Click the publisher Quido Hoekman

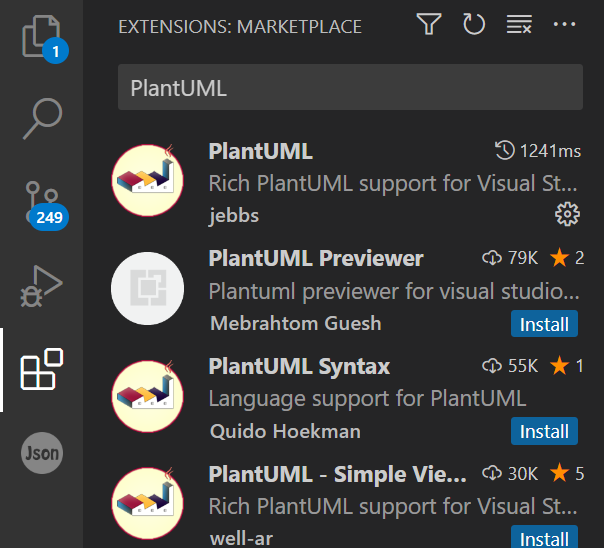point(285,431)
